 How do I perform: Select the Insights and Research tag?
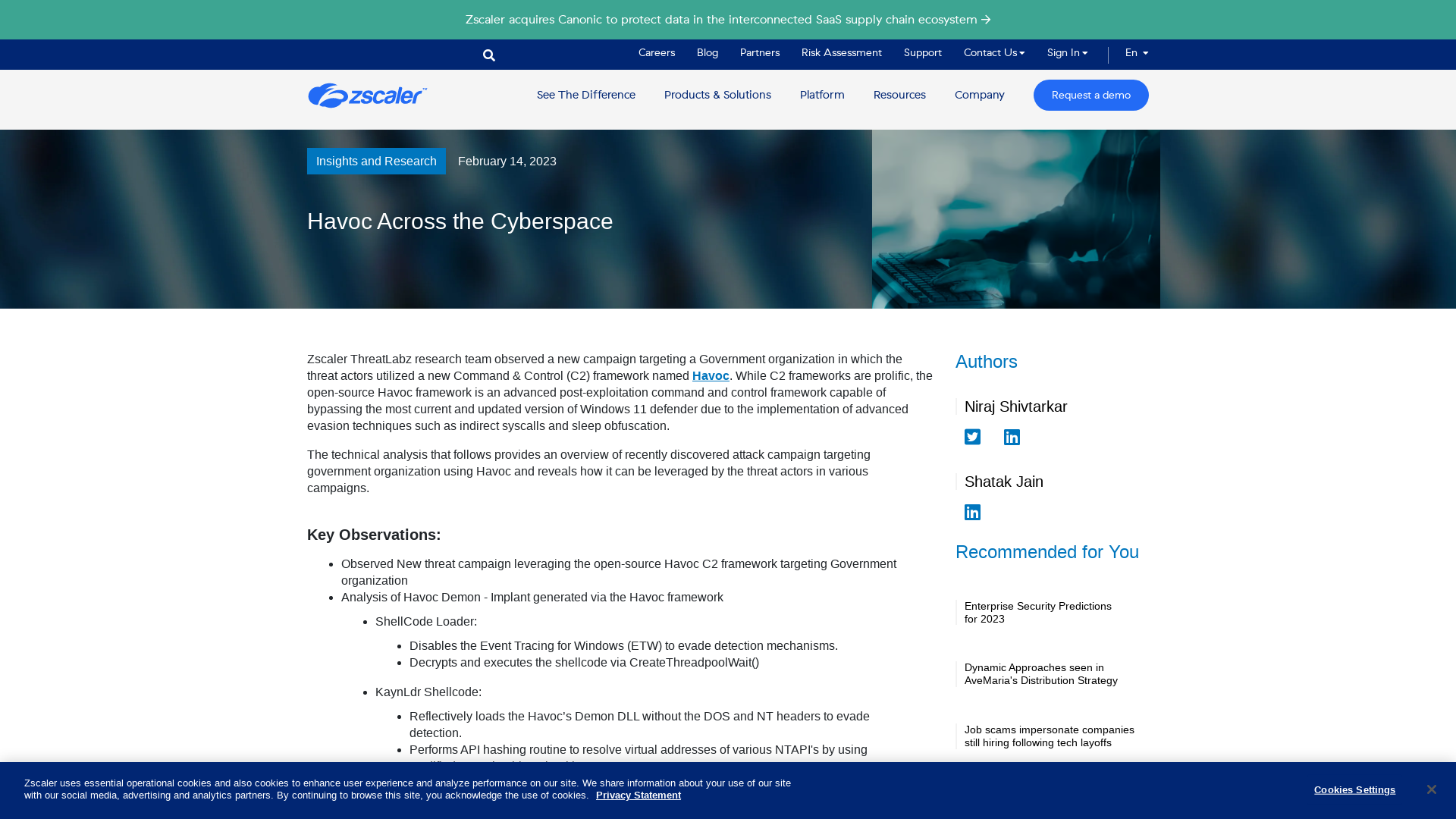pyautogui.click(x=376, y=161)
